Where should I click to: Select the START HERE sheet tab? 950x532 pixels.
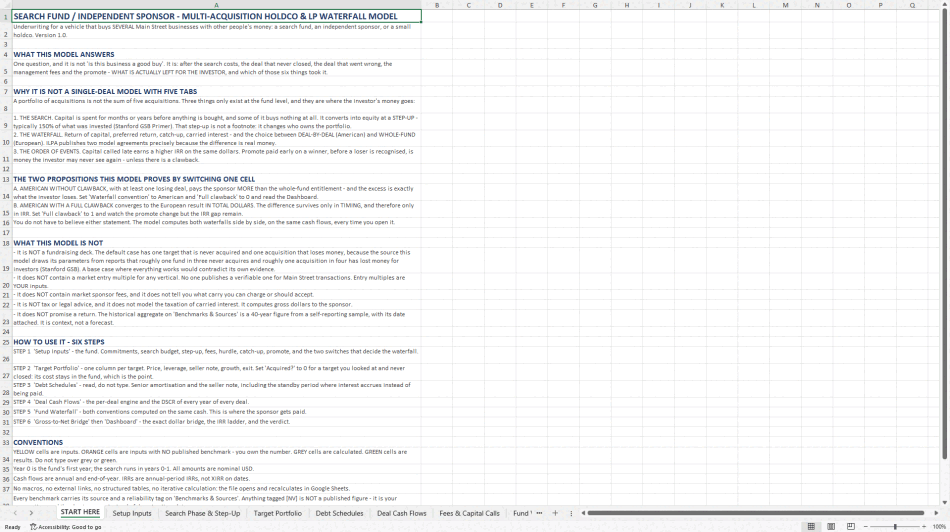click(80, 513)
